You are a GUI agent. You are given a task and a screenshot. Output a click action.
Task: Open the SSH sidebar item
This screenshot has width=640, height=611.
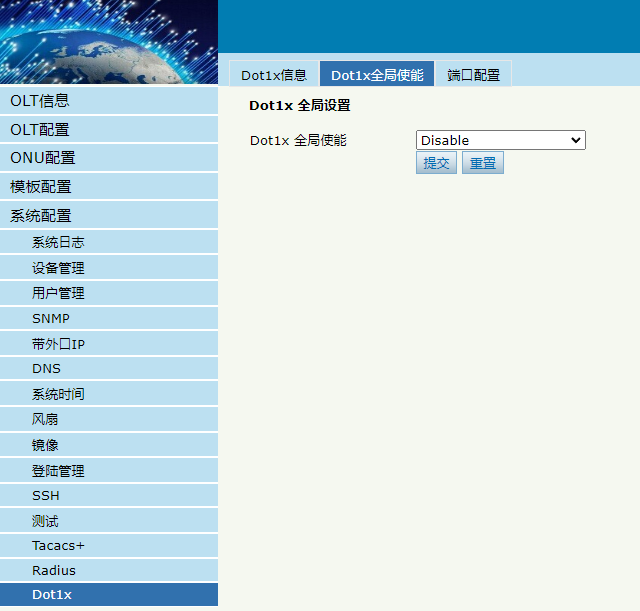pyautogui.click(x=109, y=495)
